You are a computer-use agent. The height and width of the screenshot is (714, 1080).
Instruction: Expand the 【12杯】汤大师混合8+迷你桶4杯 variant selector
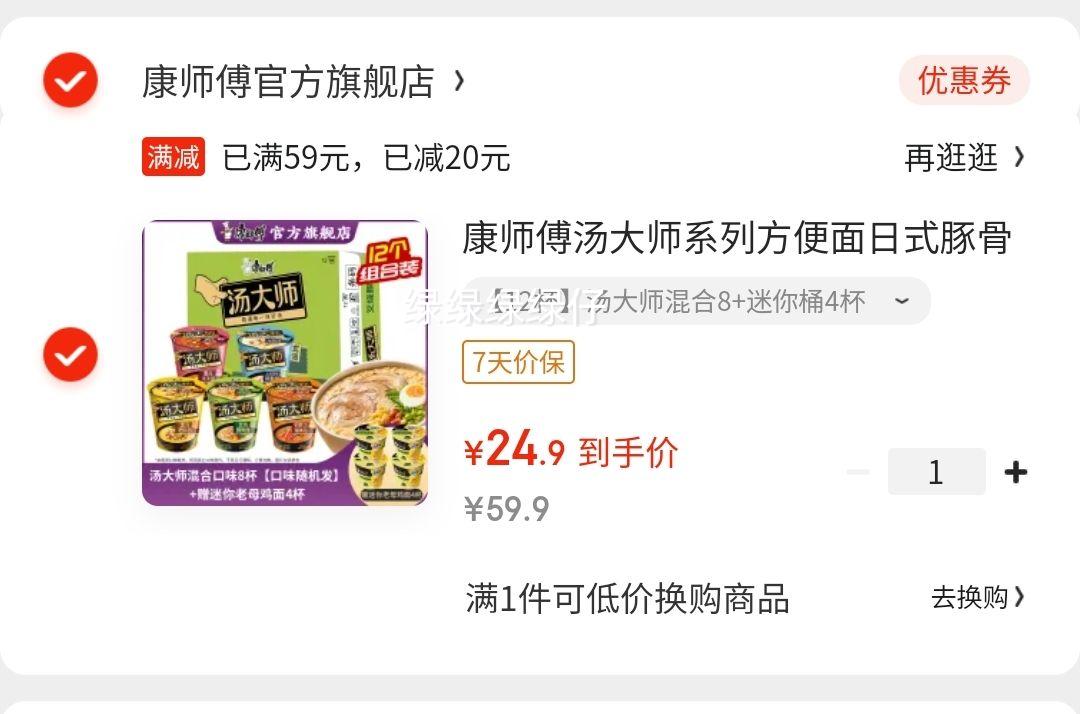pyautogui.click(x=696, y=301)
